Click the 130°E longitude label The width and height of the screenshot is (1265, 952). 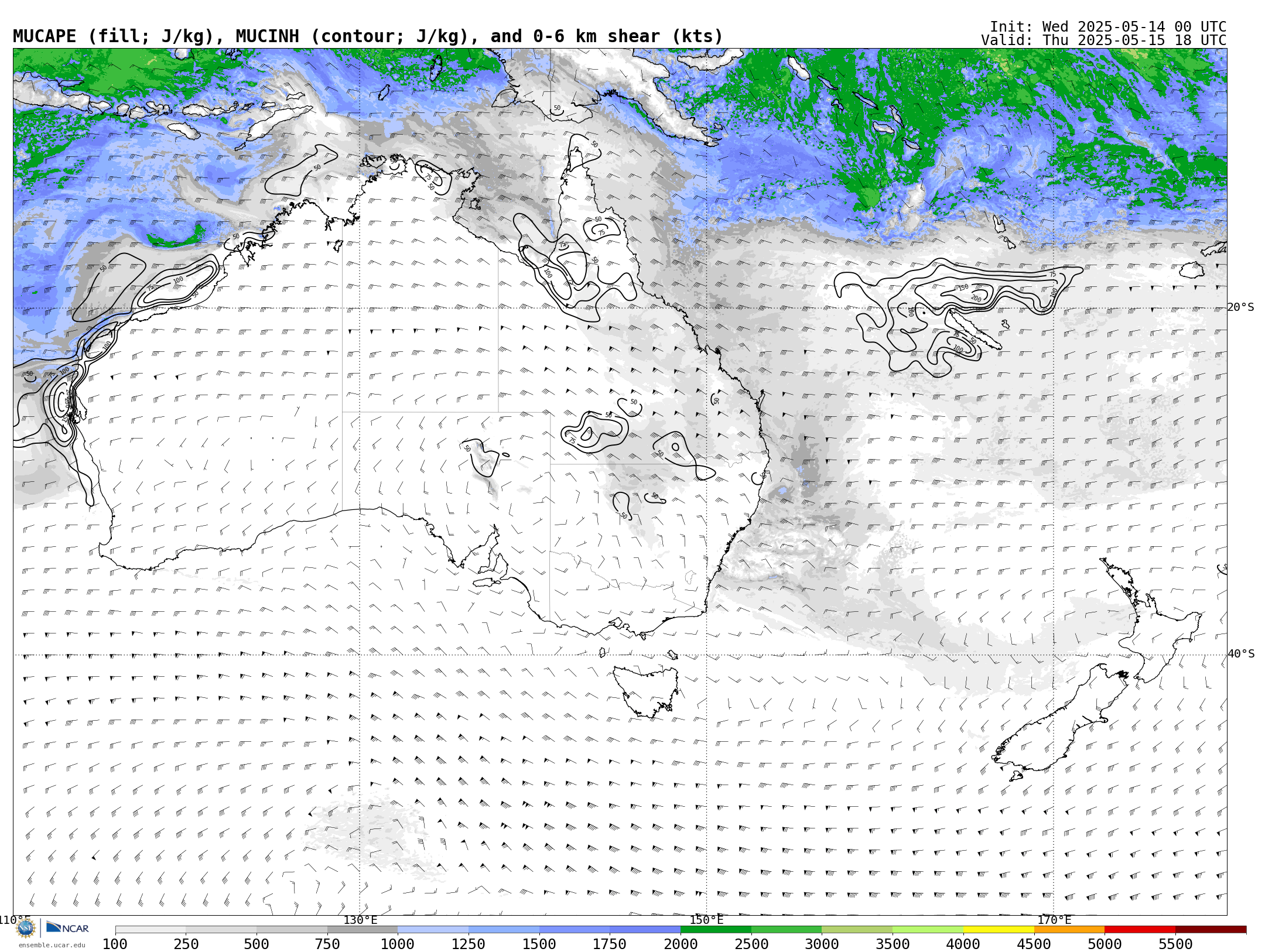(x=360, y=920)
